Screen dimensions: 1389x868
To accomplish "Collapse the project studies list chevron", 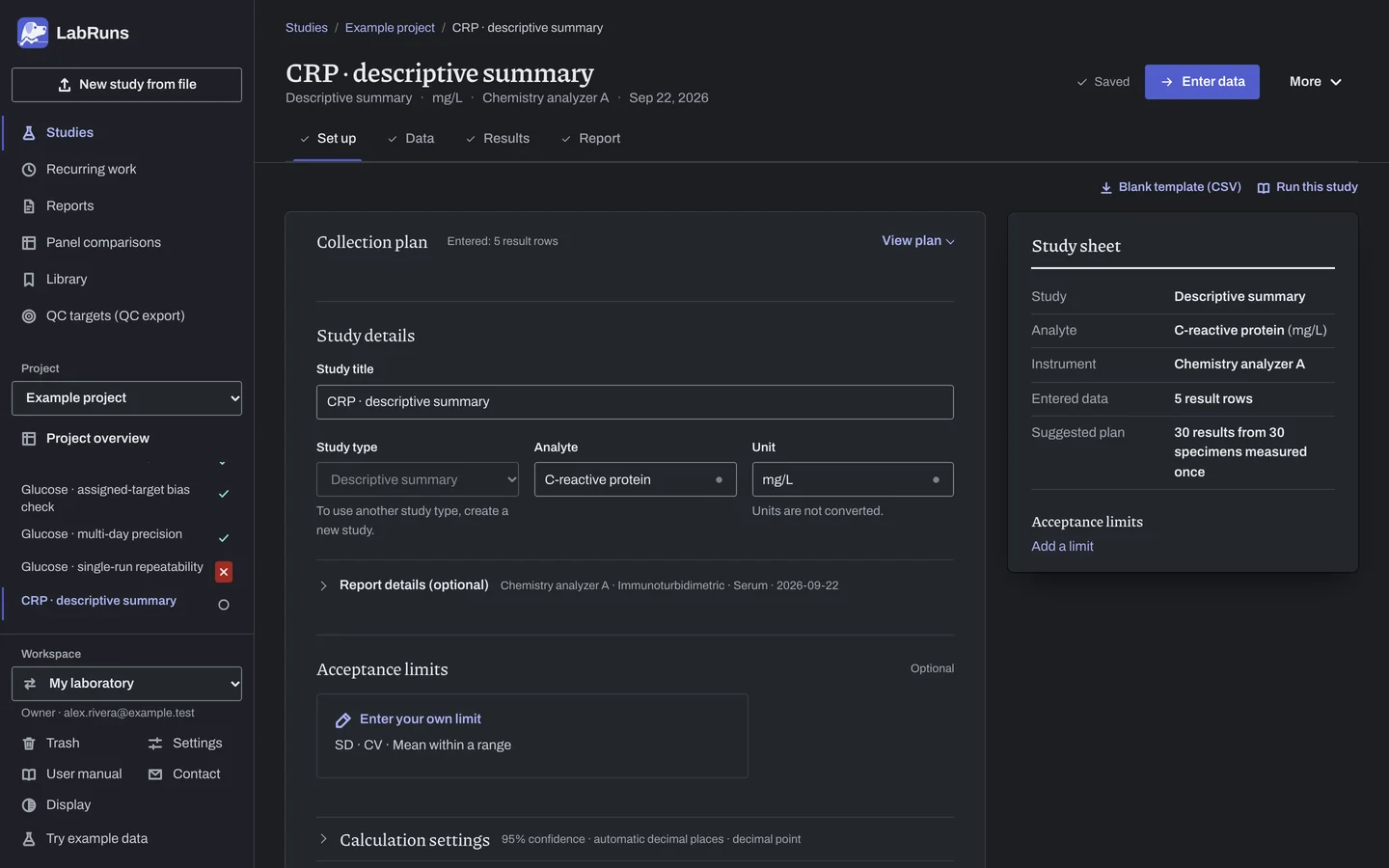I will tap(222, 464).
